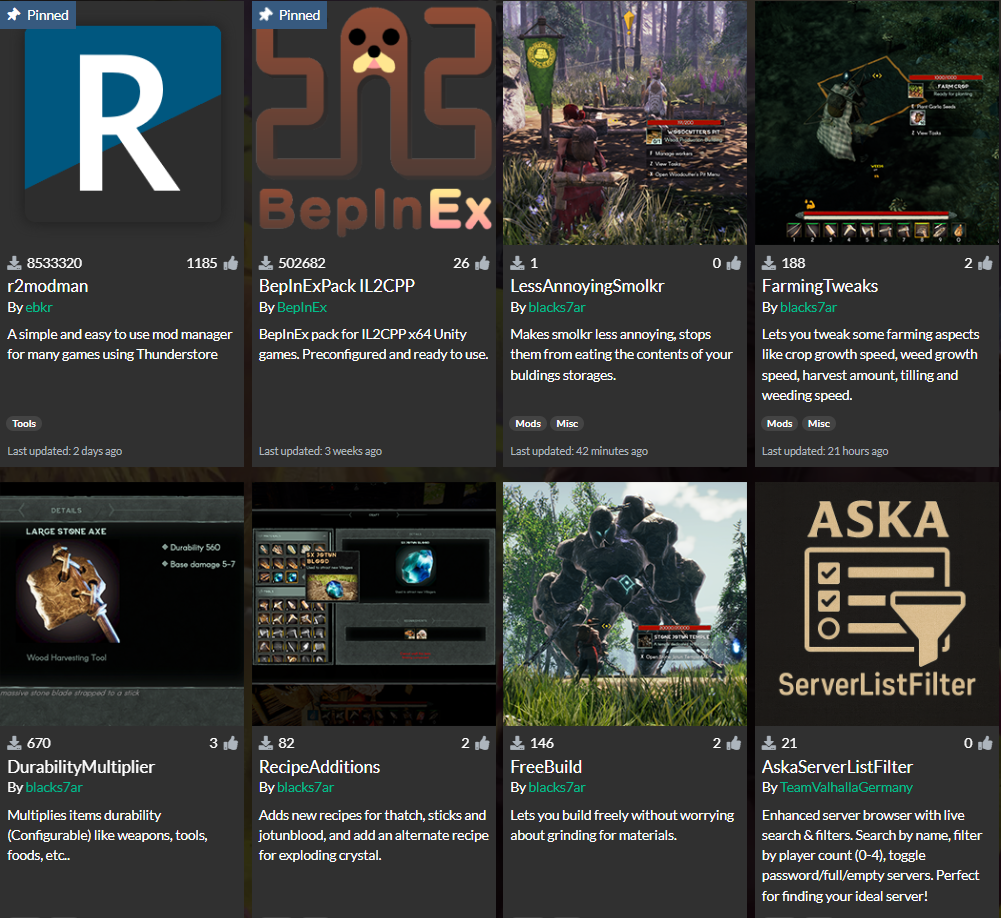
Task: Visit author ebkr's profile
Action: coord(38,307)
